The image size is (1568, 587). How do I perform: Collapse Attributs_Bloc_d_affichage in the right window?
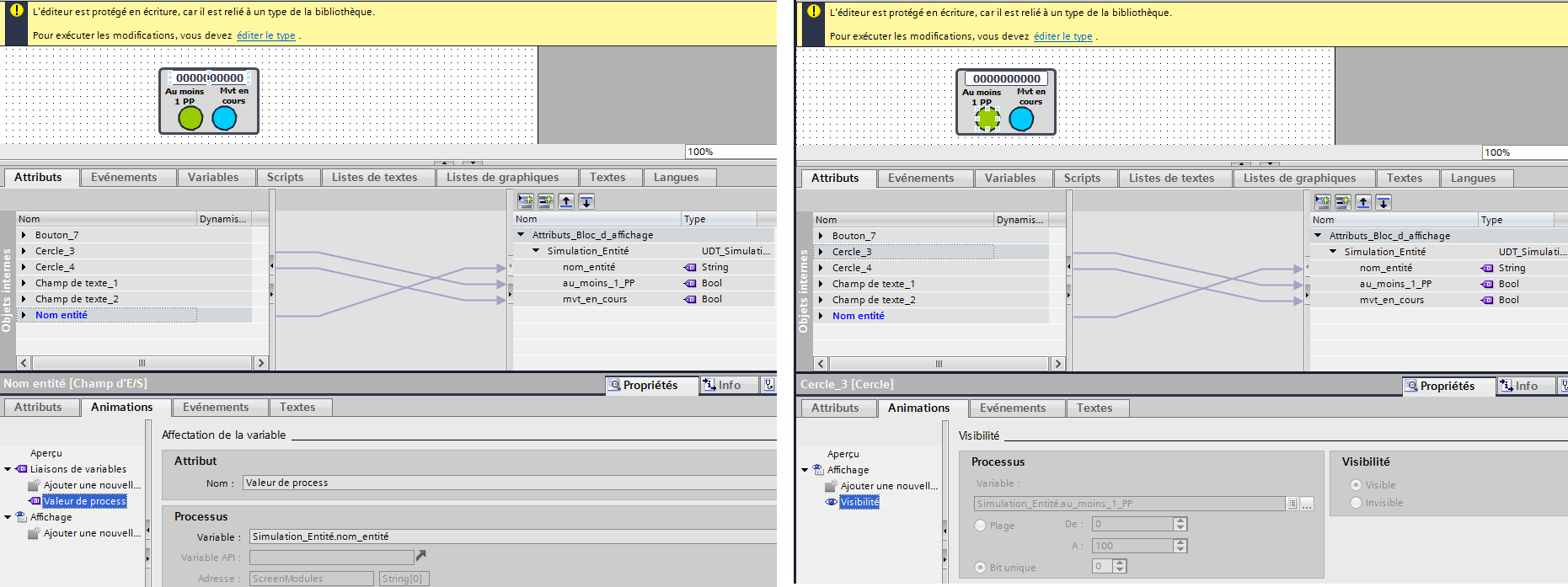coord(1318,236)
